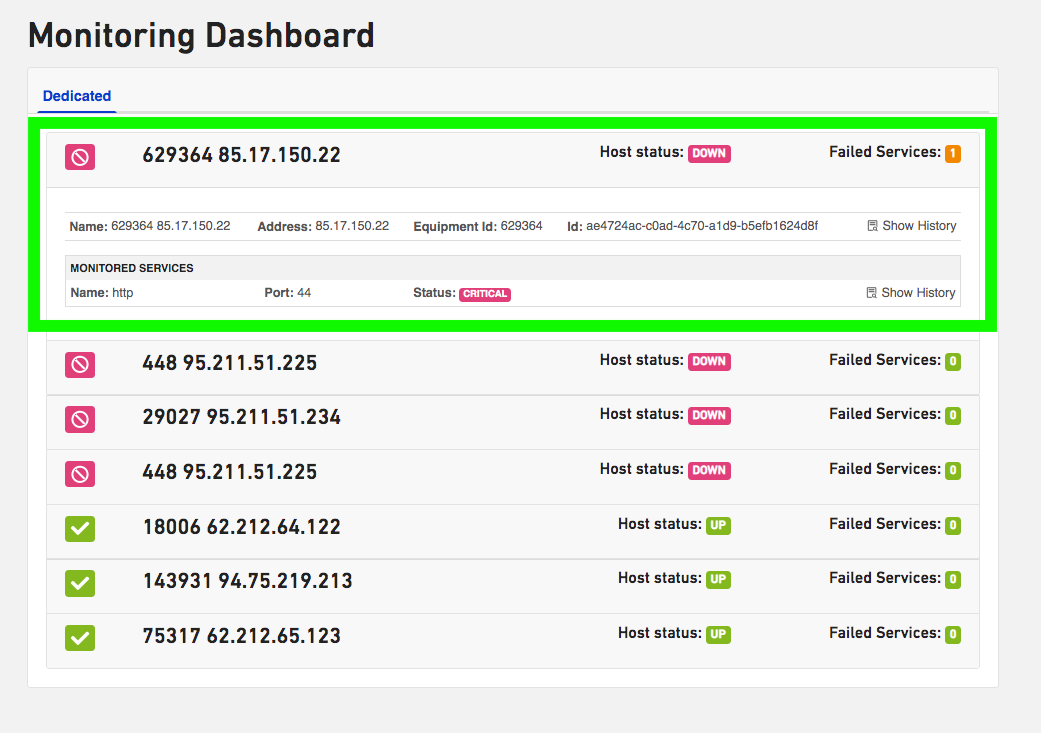Viewport: 1041px width, 733px height.
Task: Expand the 75317 62.212.65.123 host title
Action: point(242,636)
